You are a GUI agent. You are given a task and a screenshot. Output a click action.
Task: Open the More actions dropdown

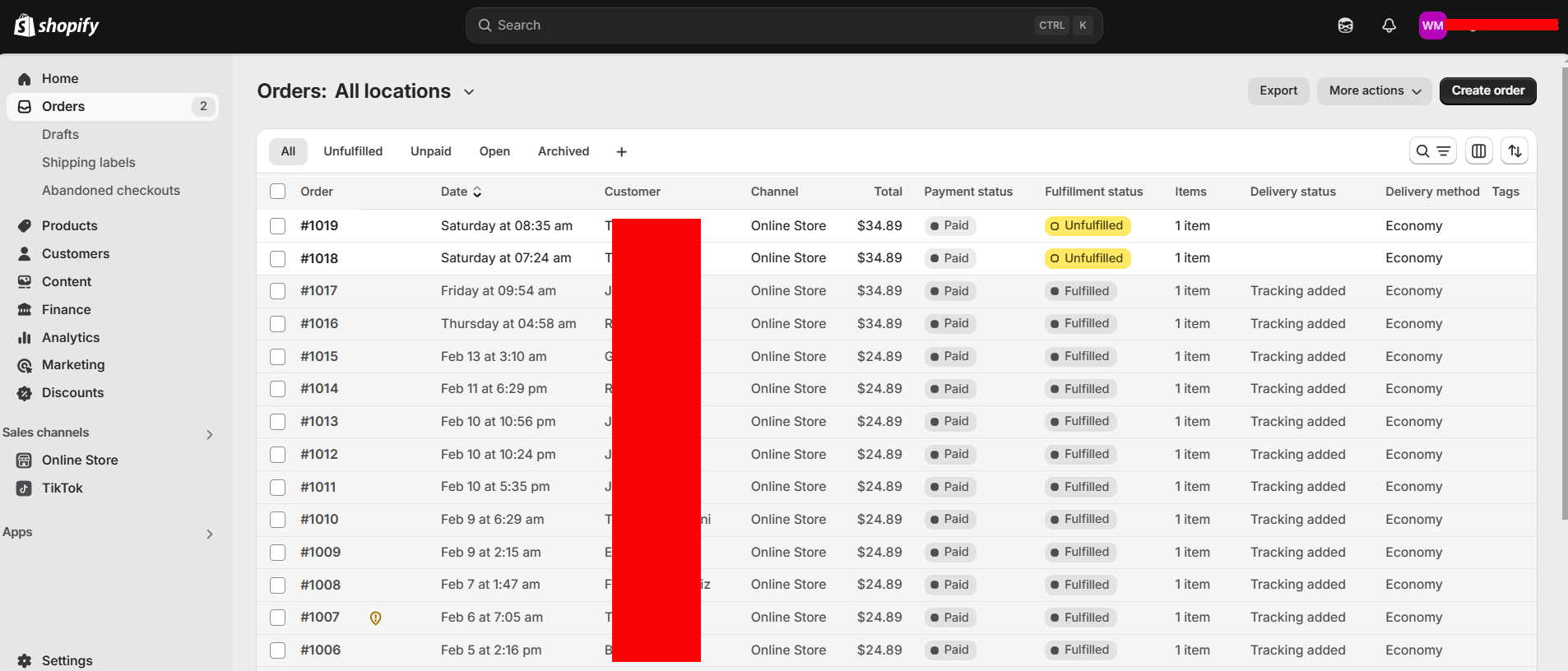pyautogui.click(x=1374, y=91)
